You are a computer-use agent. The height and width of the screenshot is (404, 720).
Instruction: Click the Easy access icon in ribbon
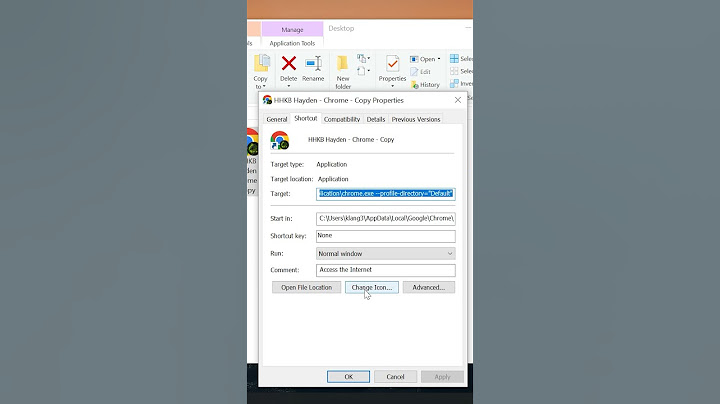(361, 71)
